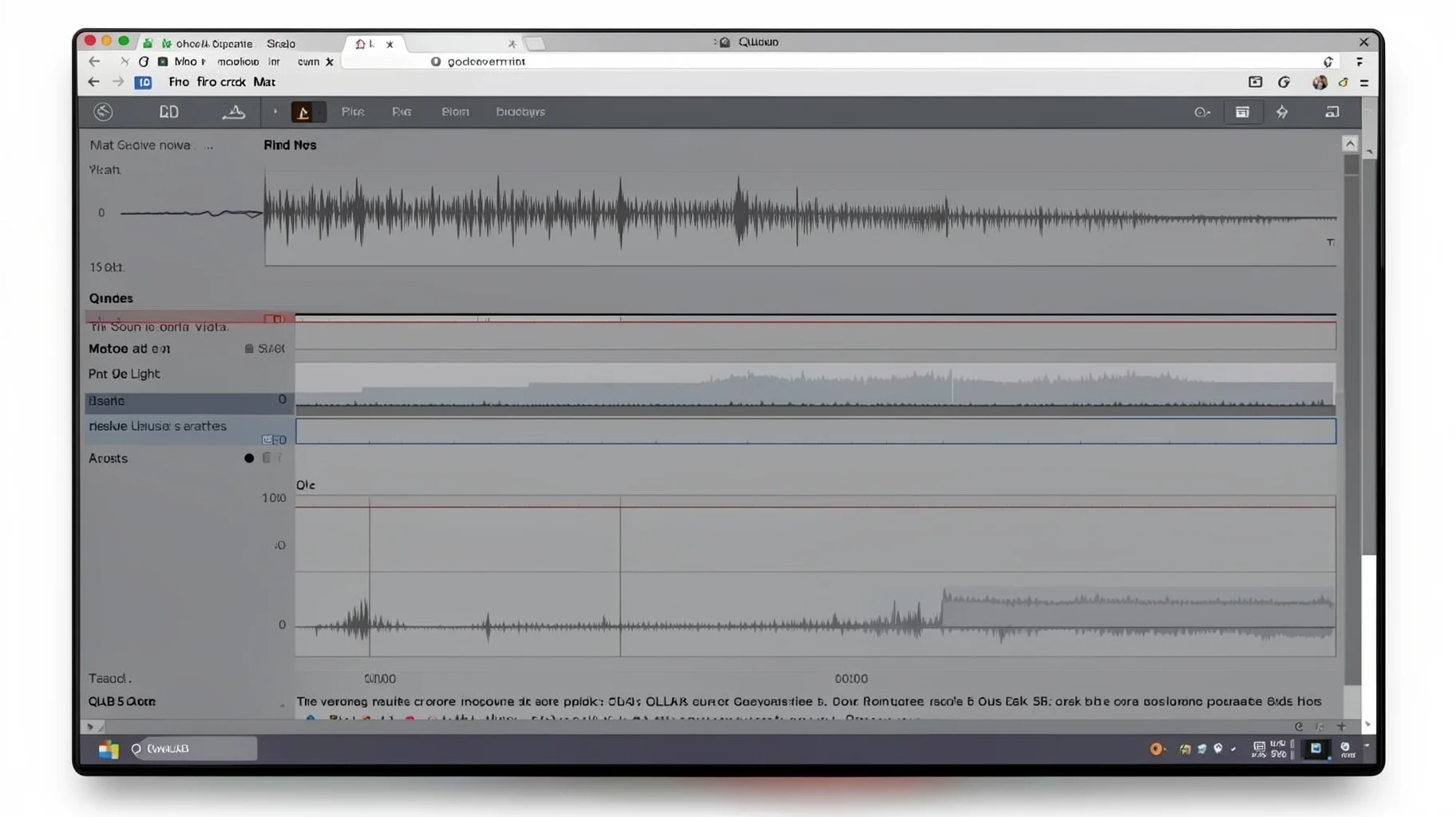Viewport: 1456px width, 817px height.
Task: Click the plus icon at the bottom right
Action: (x=1341, y=726)
